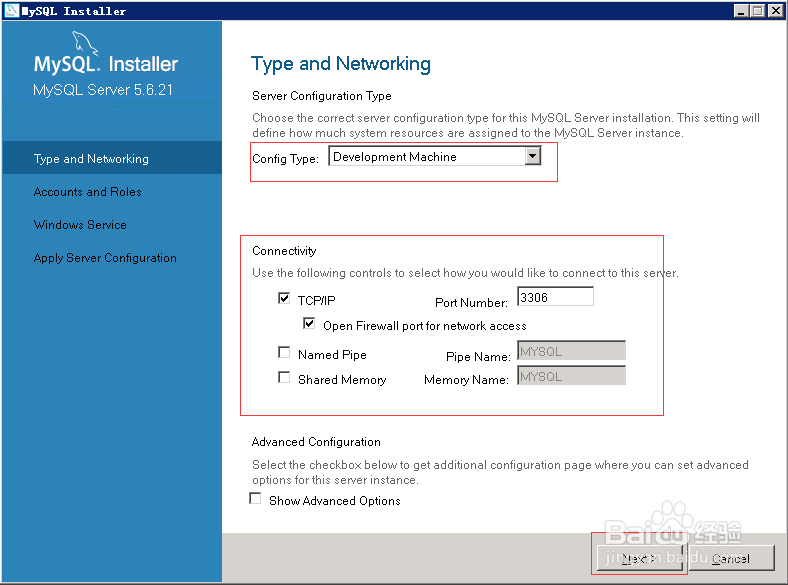
Task: Enable the Named Pipe checkbox
Action: coord(284,352)
